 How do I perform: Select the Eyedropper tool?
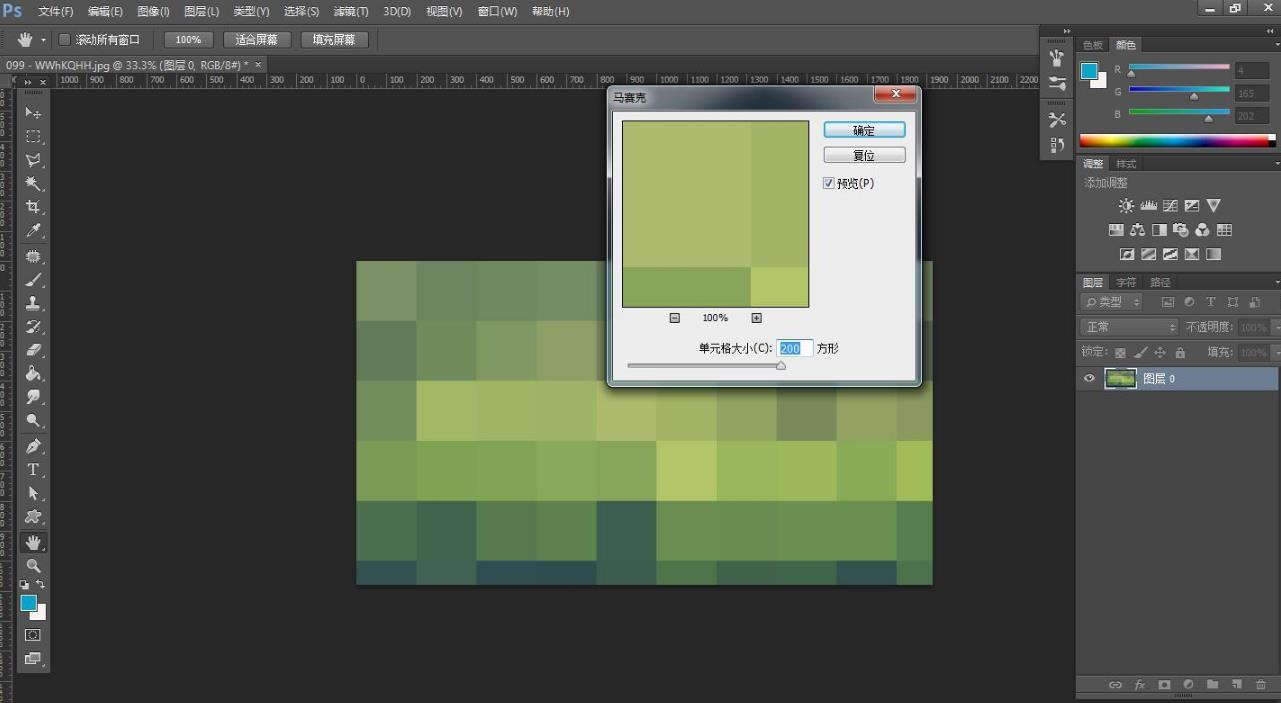coord(33,231)
